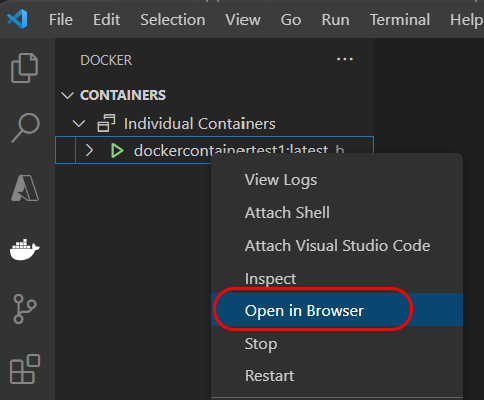Collapse the Individual Containers chevron
Viewport: 484px width, 400px height.
(x=79, y=124)
